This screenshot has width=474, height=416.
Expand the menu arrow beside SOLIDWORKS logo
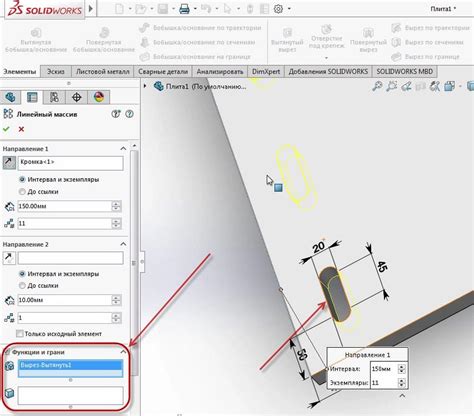click(x=91, y=9)
